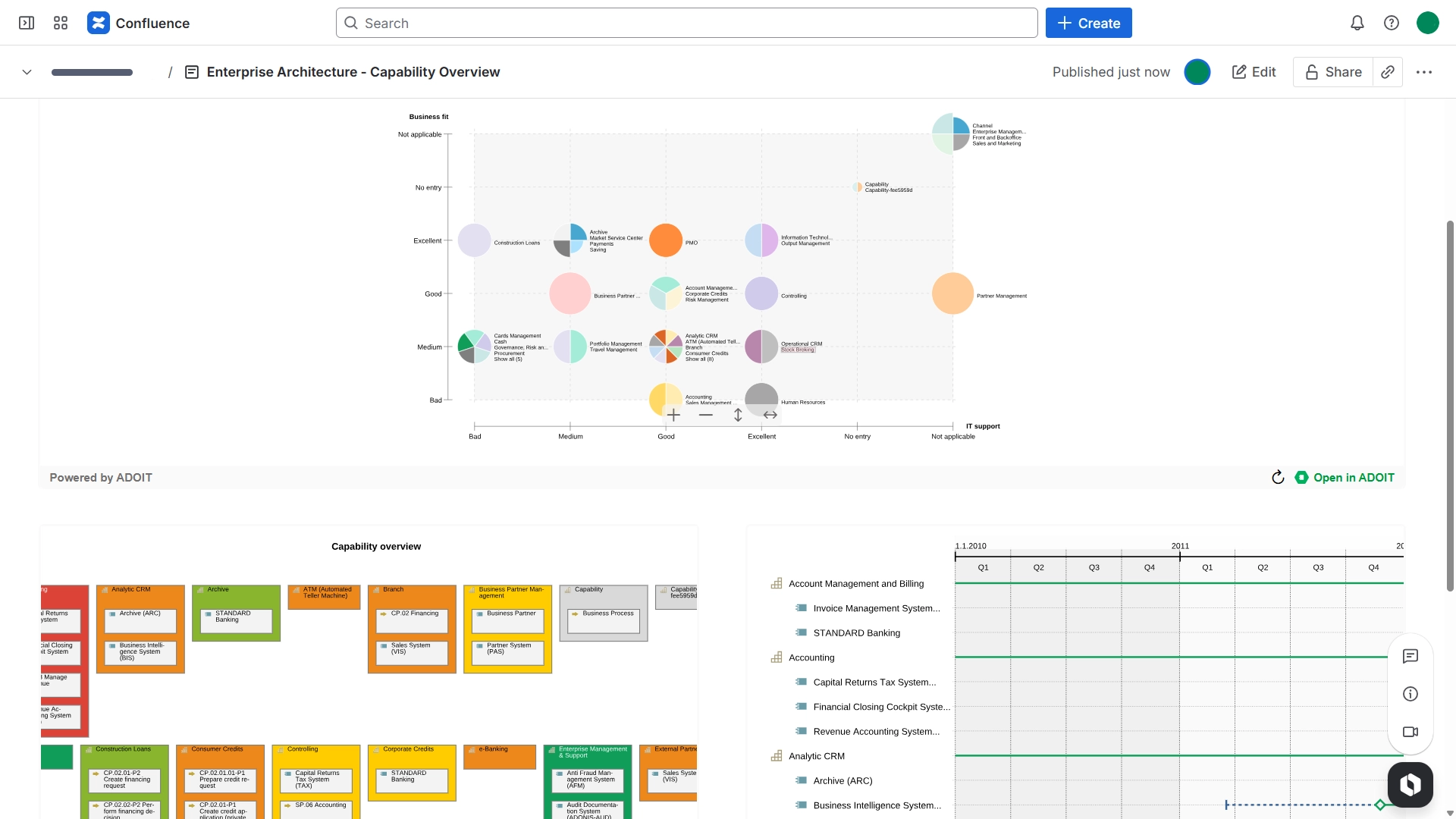Copy page link with chain icon

[x=1388, y=72]
